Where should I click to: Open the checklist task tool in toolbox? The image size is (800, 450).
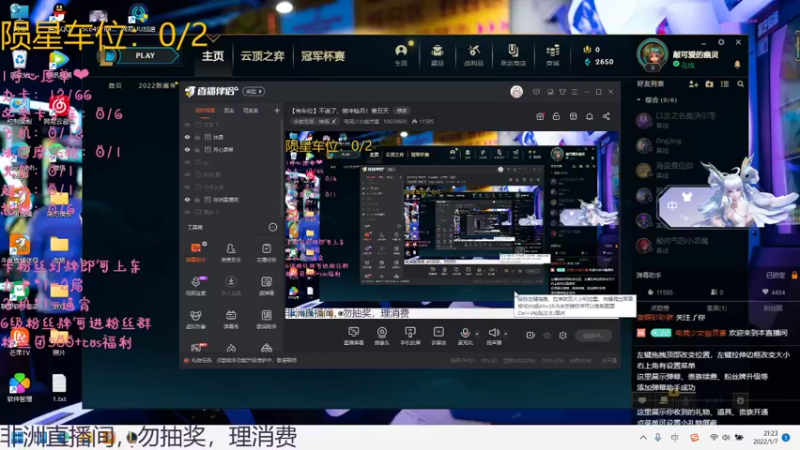pyautogui.click(x=266, y=252)
